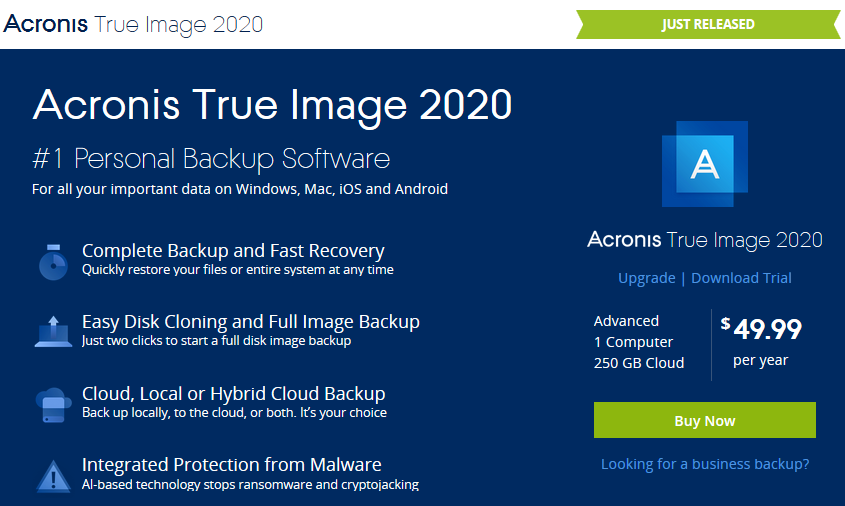Viewport: 845px width, 506px height.
Task: Click 'For all your important data' tagline
Action: click(240, 189)
